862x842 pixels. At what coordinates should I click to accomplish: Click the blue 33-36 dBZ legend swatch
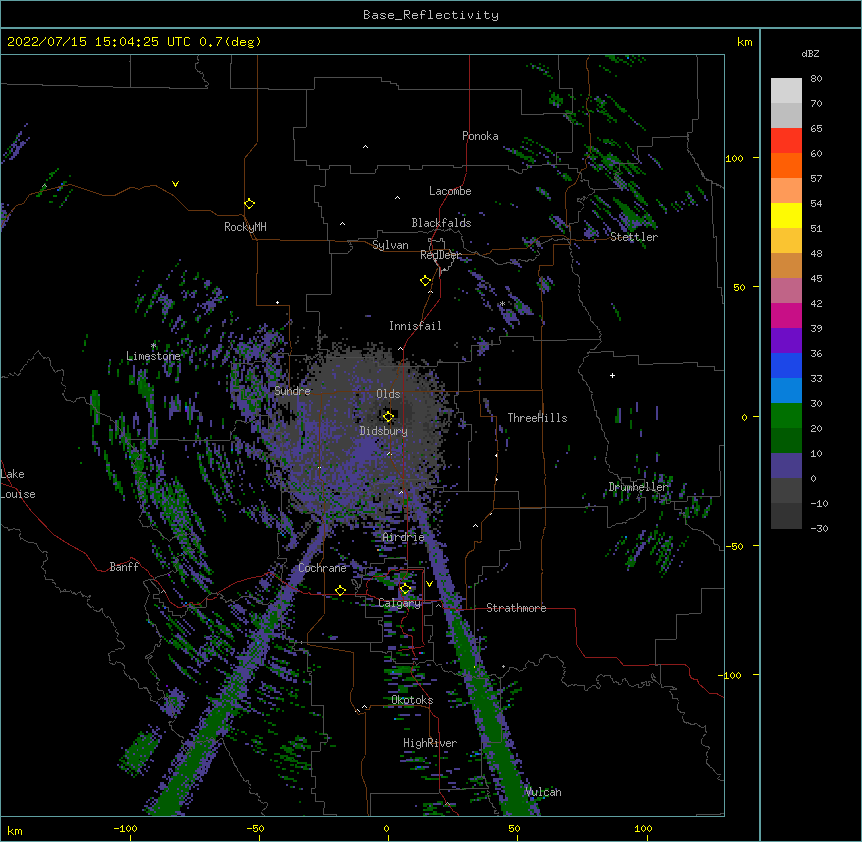point(786,366)
